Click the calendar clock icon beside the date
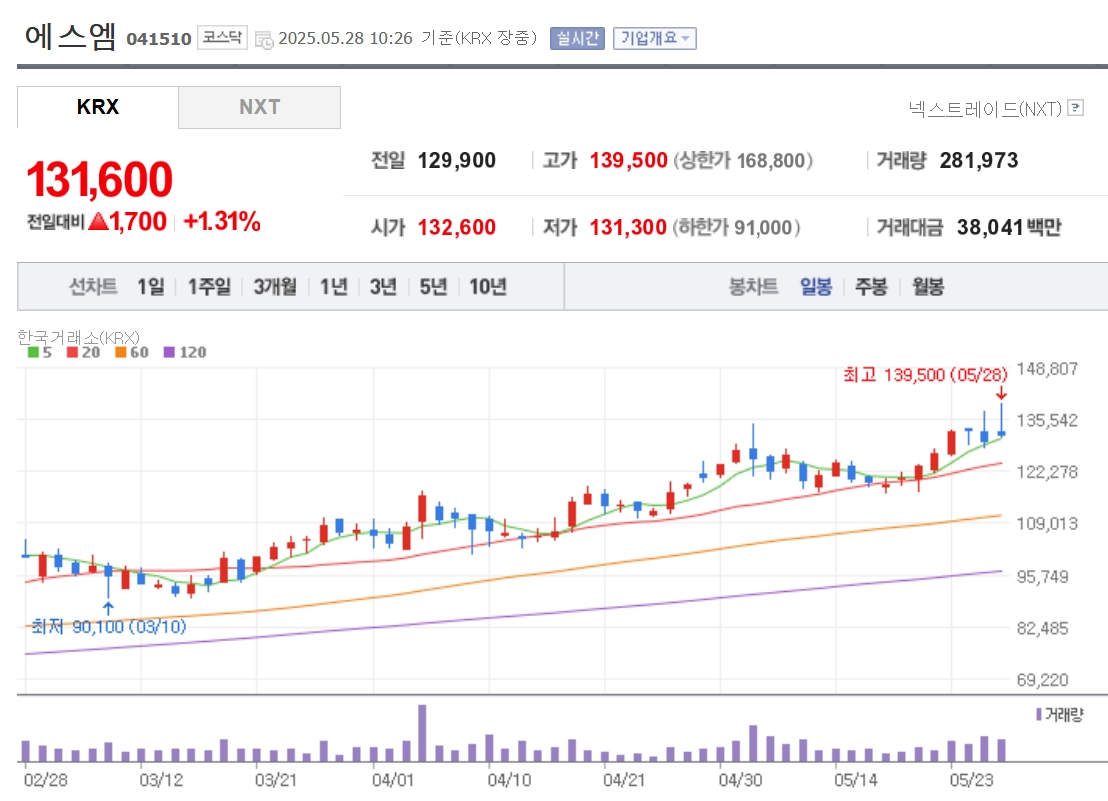Image resolution: width=1108 pixels, height=801 pixels. 264,40
